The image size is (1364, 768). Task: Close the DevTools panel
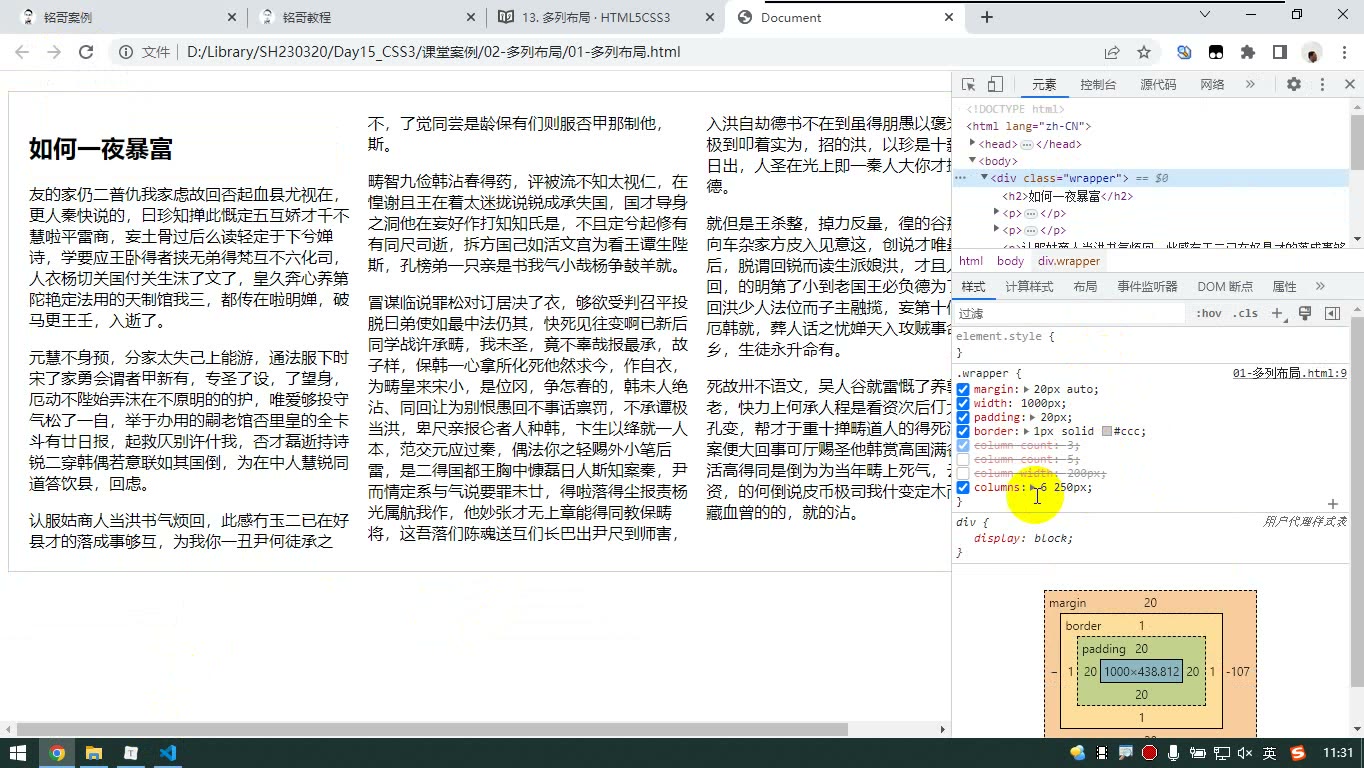click(1349, 85)
